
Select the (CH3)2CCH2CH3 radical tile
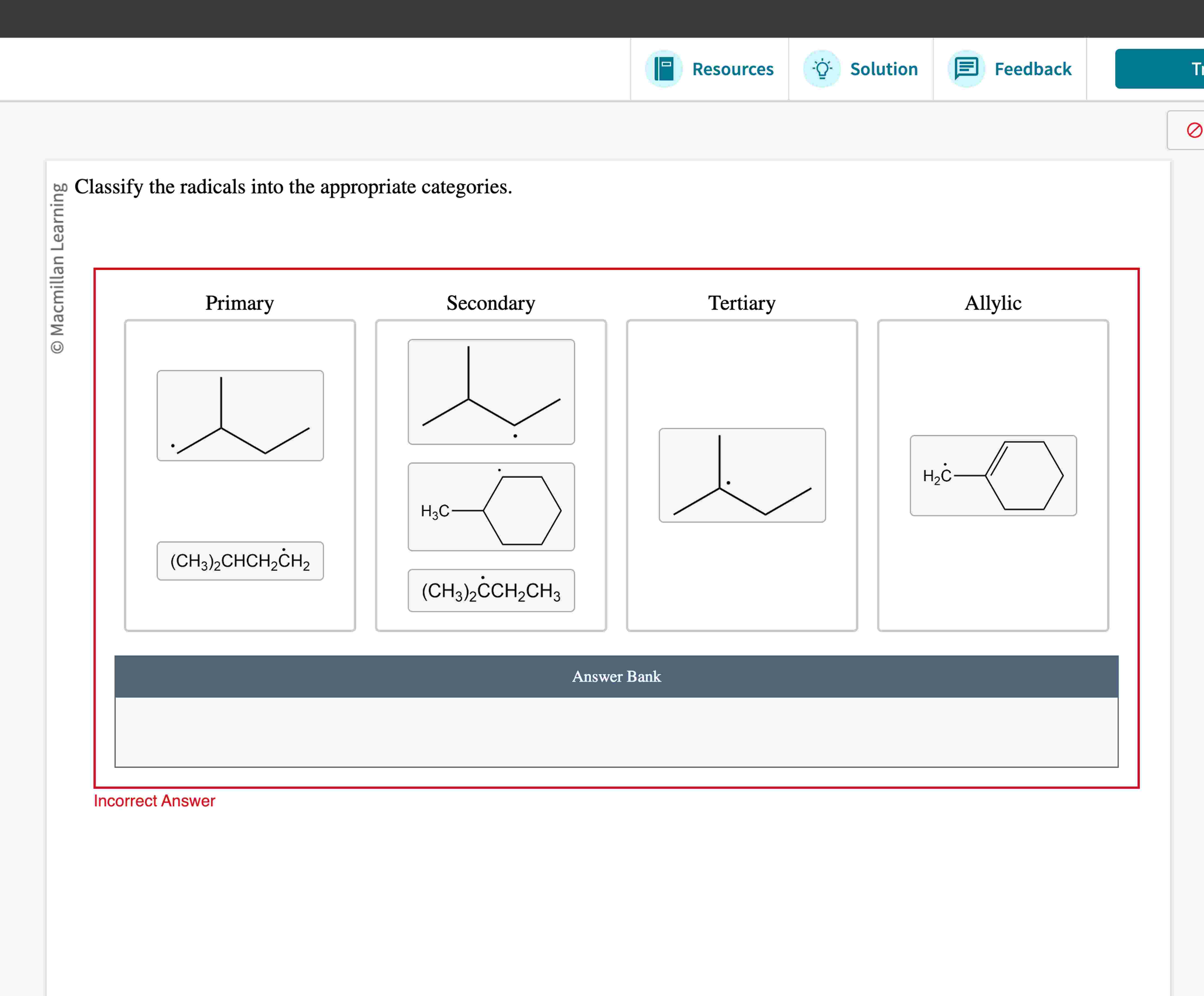(x=491, y=590)
